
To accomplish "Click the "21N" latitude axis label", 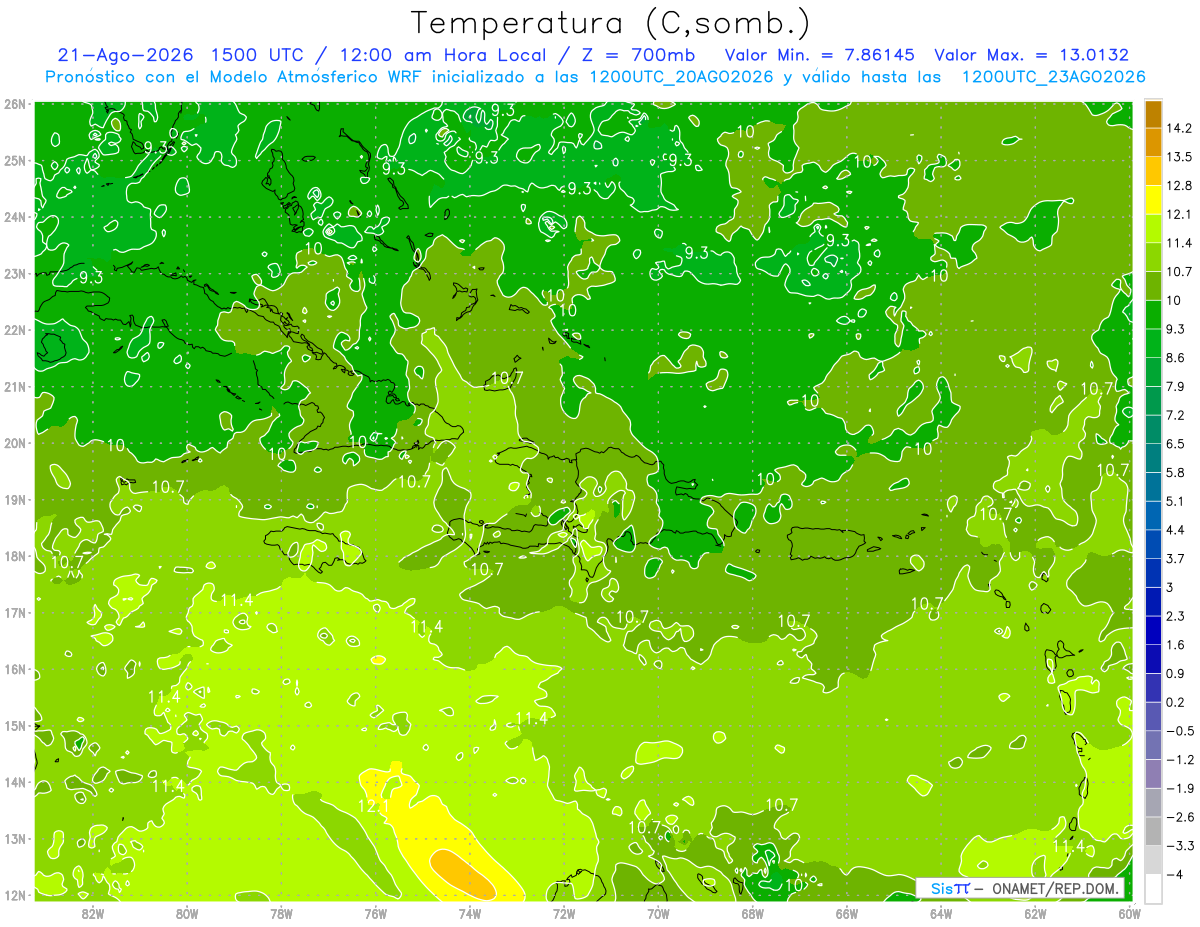I will [14, 386].
